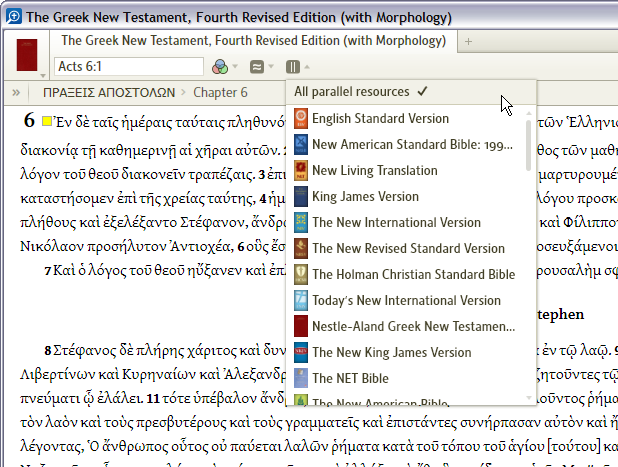This screenshot has height=467, width=618.
Task: Collapse the parallel resources menu arrow
Action: 307,67
